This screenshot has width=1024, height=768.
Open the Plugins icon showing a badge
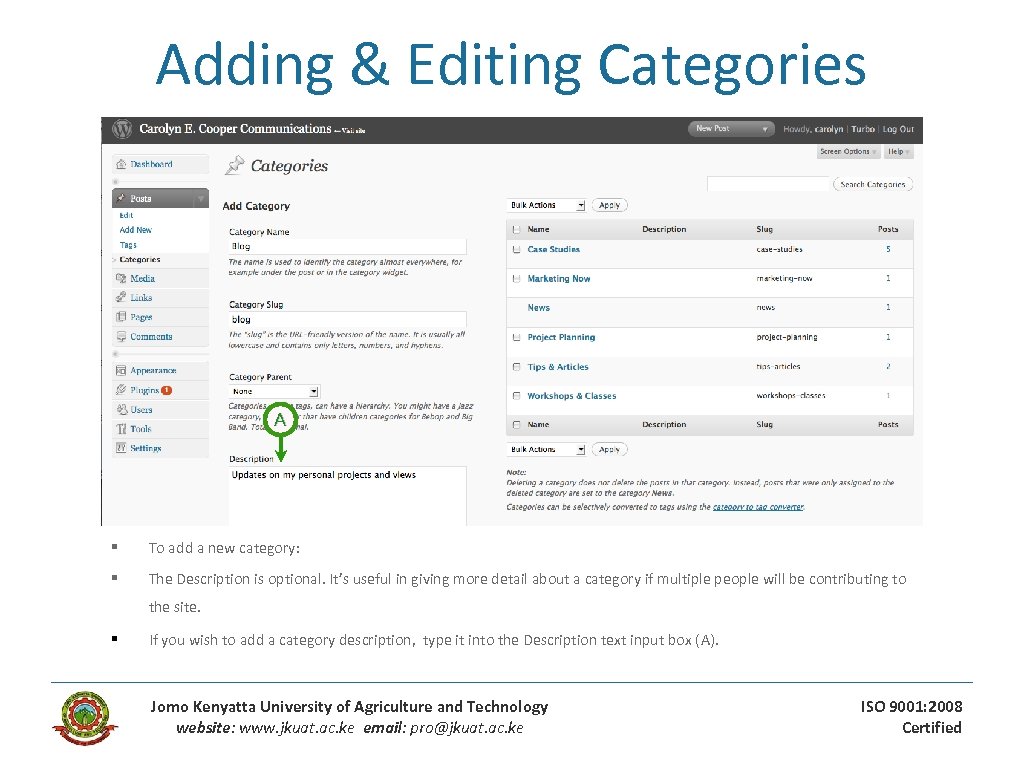coord(120,389)
